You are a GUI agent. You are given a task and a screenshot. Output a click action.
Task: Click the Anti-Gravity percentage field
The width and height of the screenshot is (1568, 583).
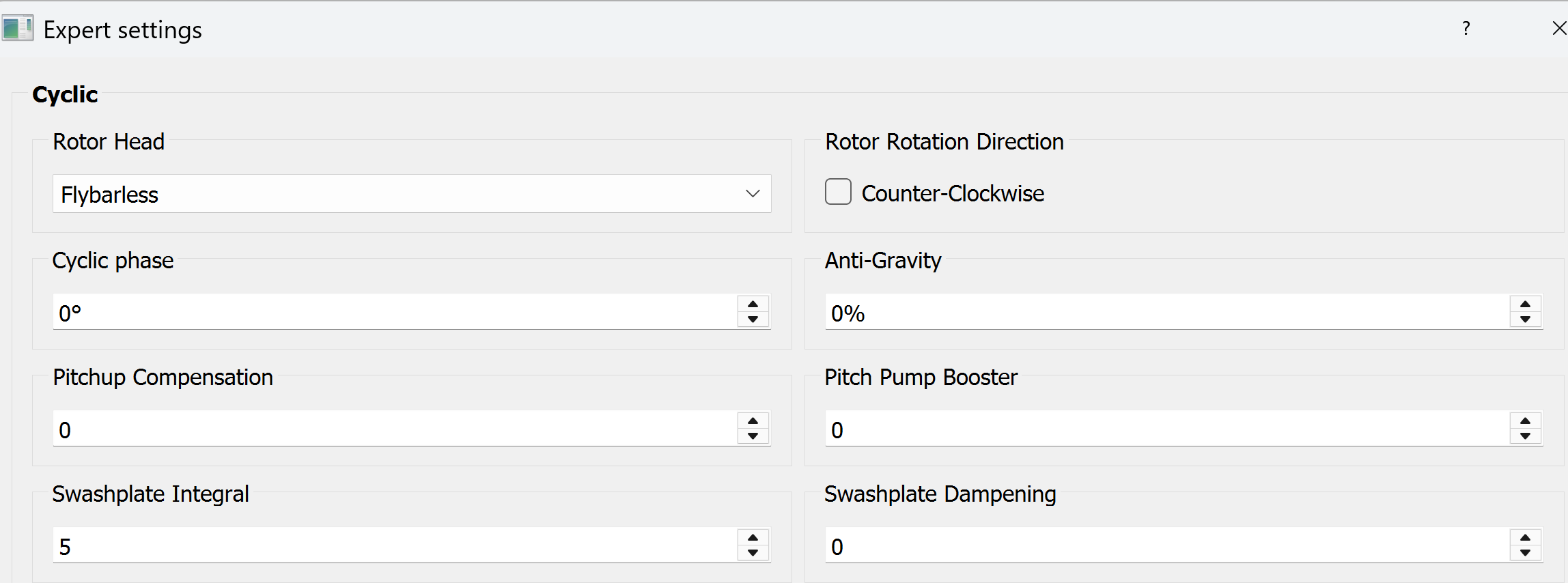(1161, 313)
